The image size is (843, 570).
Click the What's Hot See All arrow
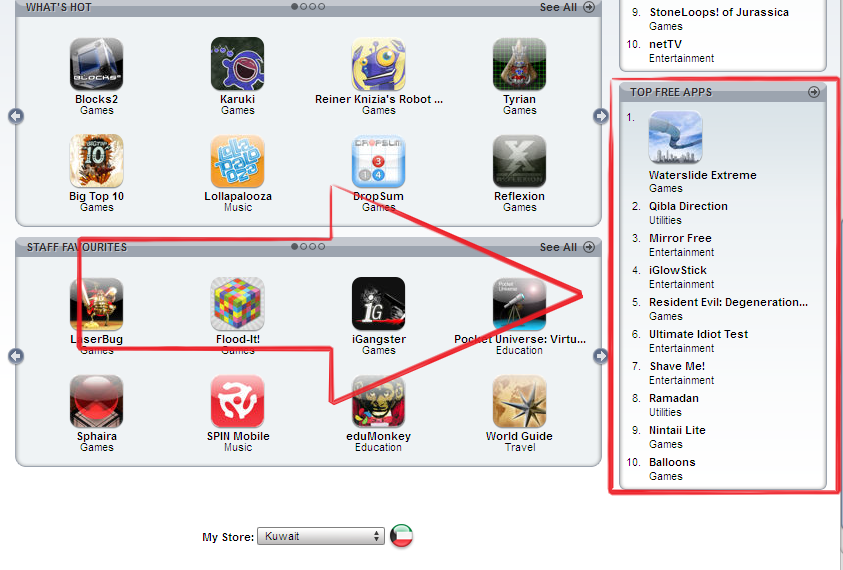coord(589,7)
